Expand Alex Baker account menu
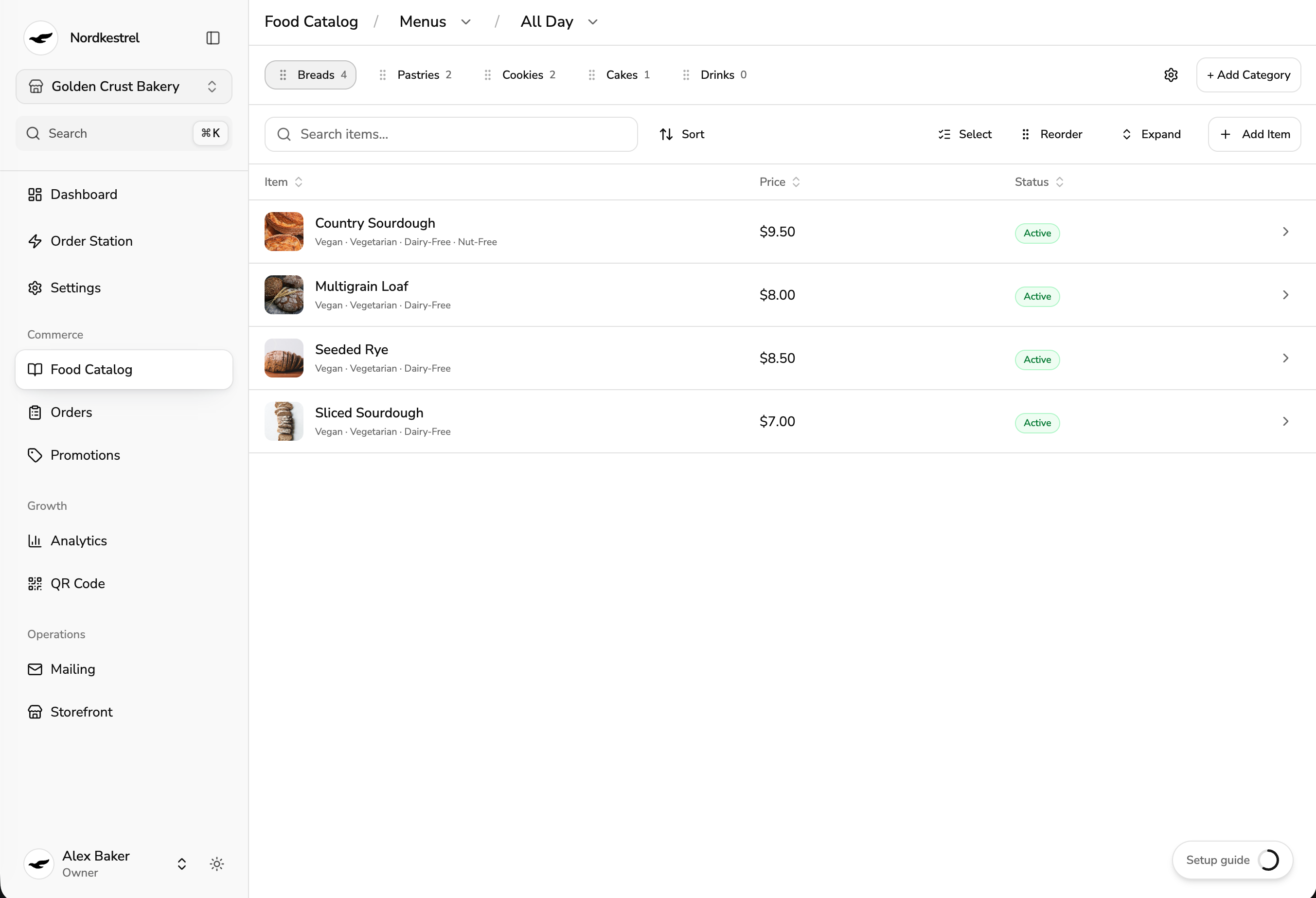The image size is (1316, 898). click(182, 863)
